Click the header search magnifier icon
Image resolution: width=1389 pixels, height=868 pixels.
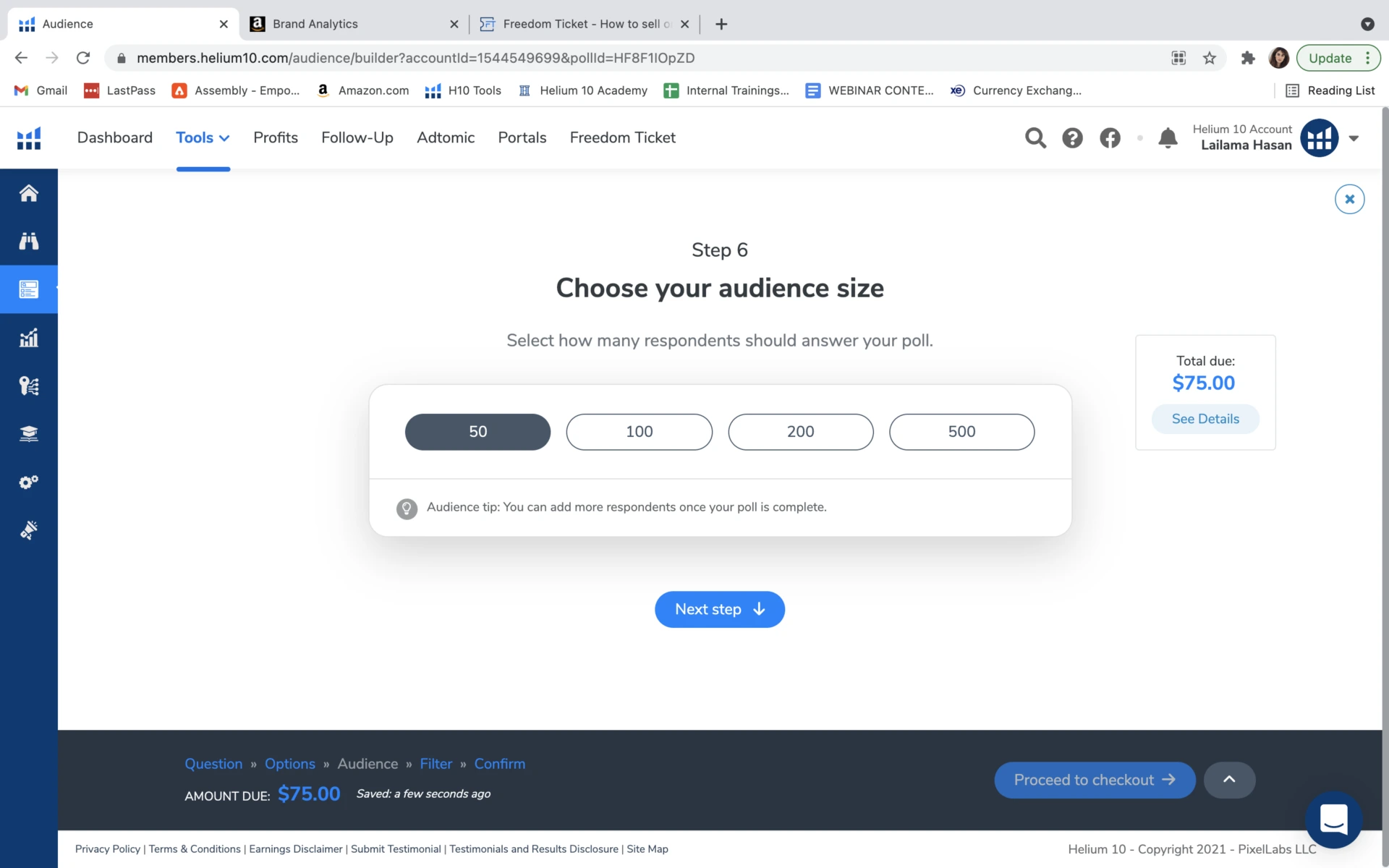point(1035,137)
